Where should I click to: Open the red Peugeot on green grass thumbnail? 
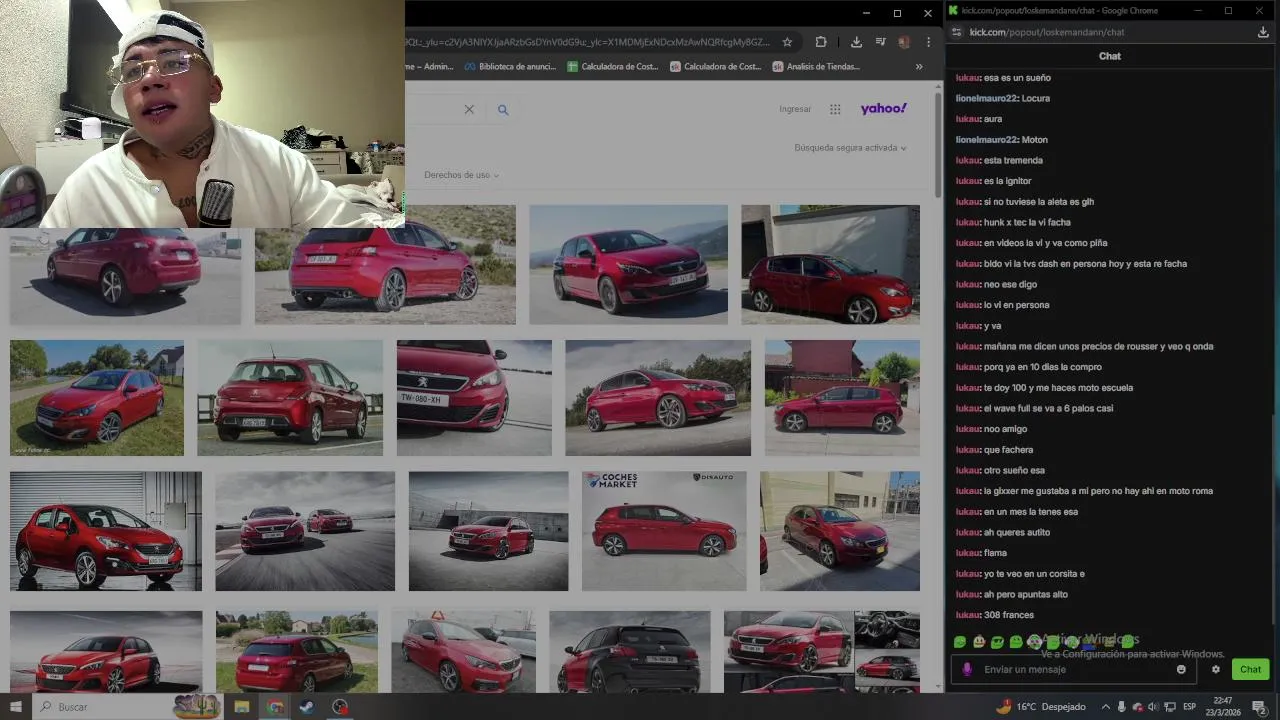tap(97, 397)
